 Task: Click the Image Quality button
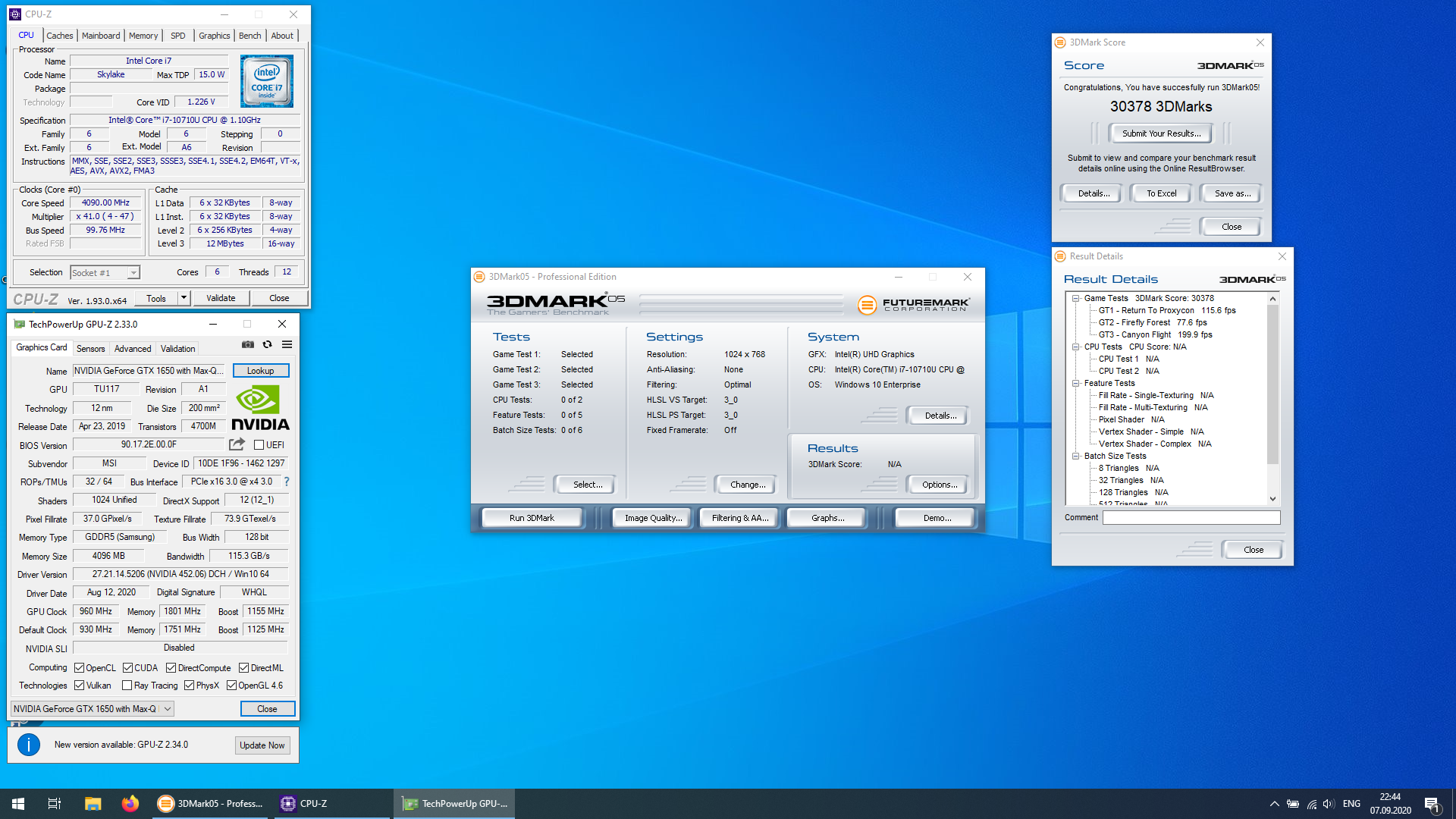click(x=653, y=518)
